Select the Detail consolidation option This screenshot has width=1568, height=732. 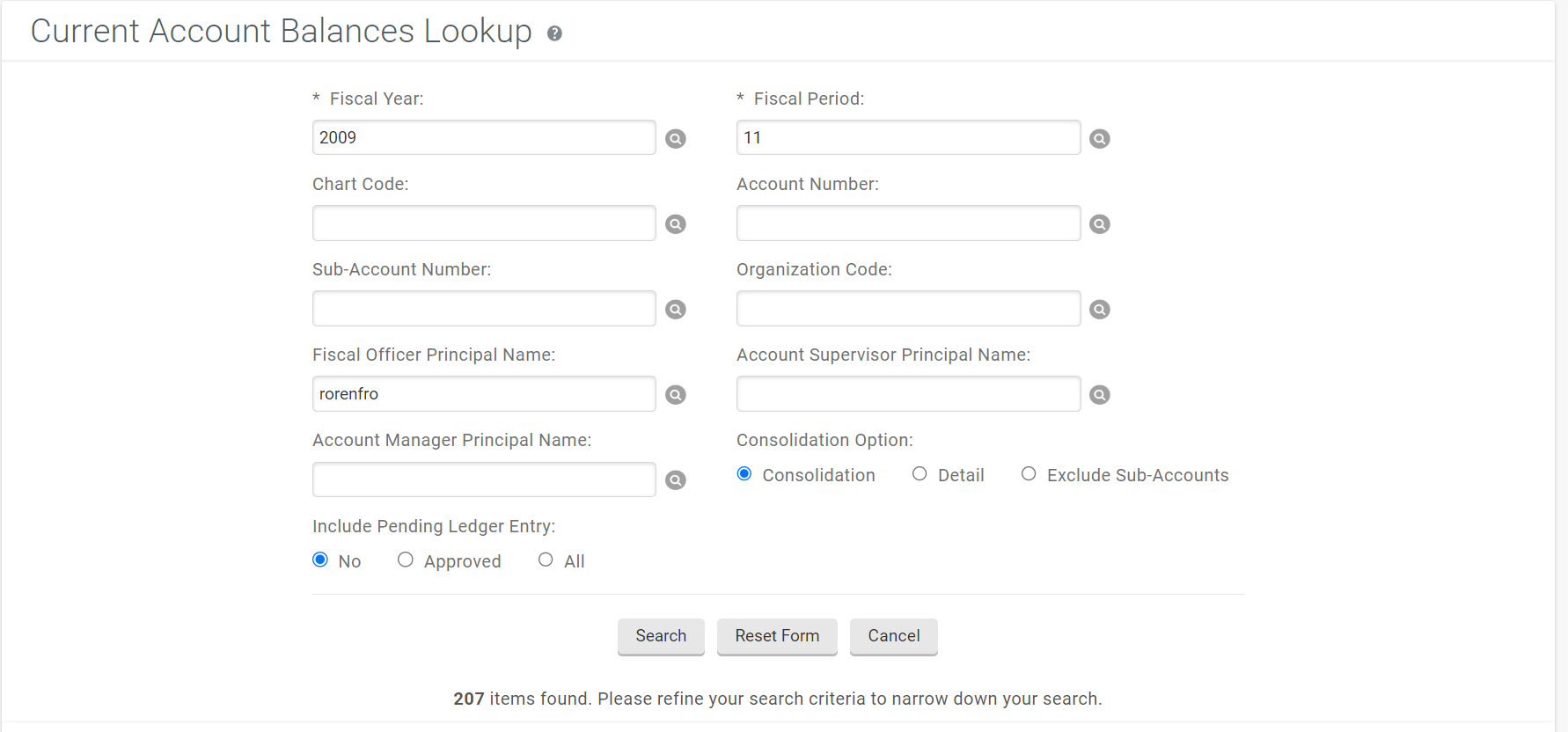pos(920,474)
